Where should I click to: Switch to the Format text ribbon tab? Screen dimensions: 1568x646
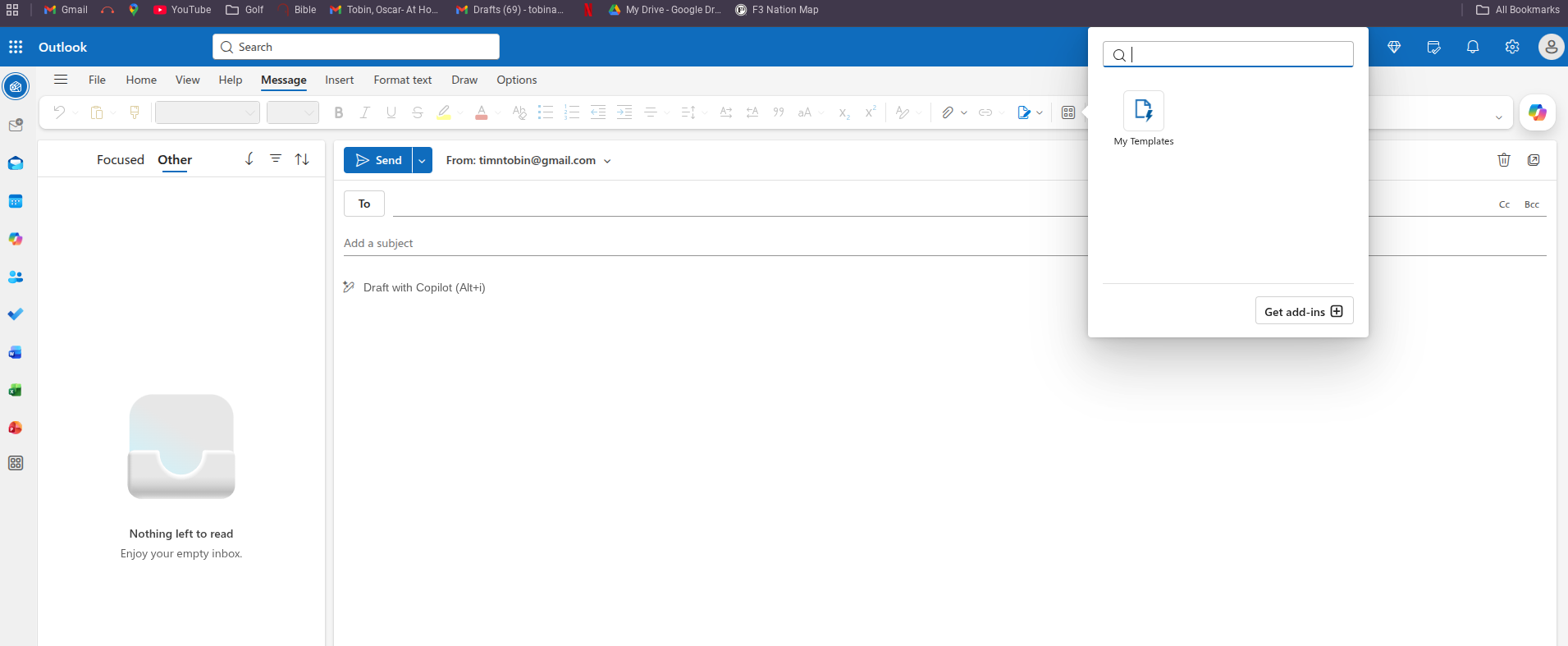[402, 80]
